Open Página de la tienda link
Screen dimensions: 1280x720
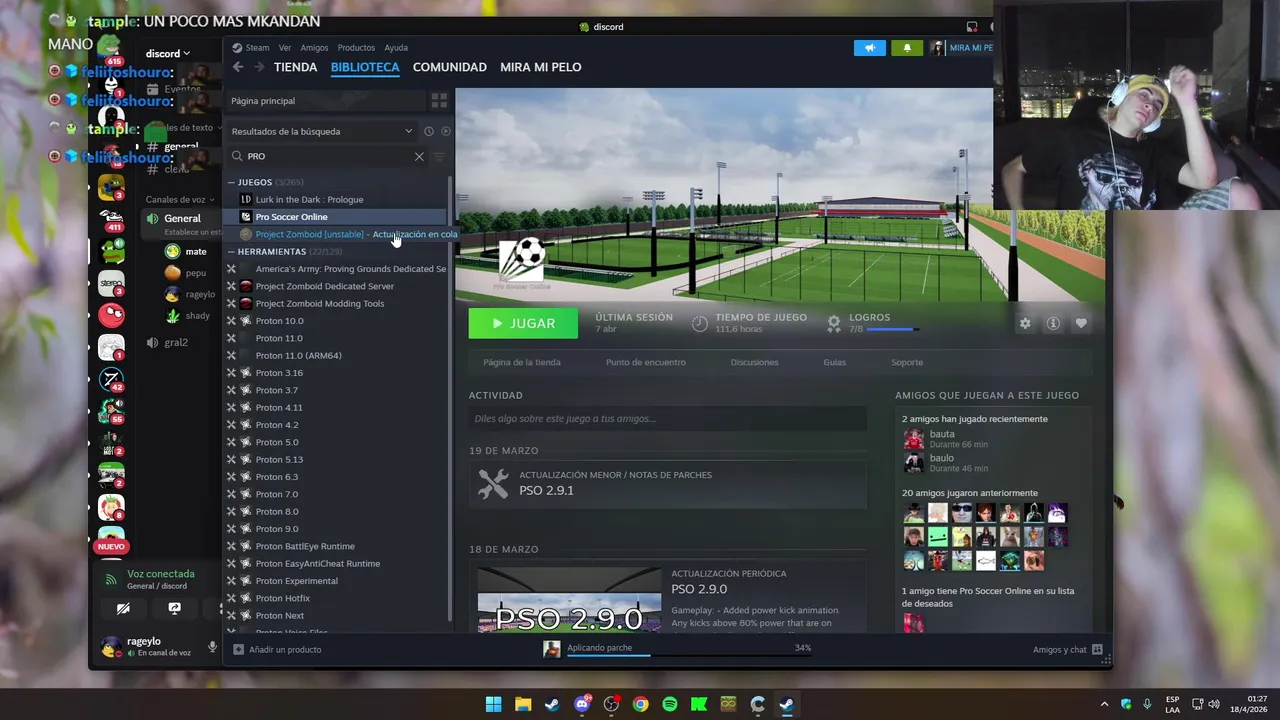[x=521, y=362]
